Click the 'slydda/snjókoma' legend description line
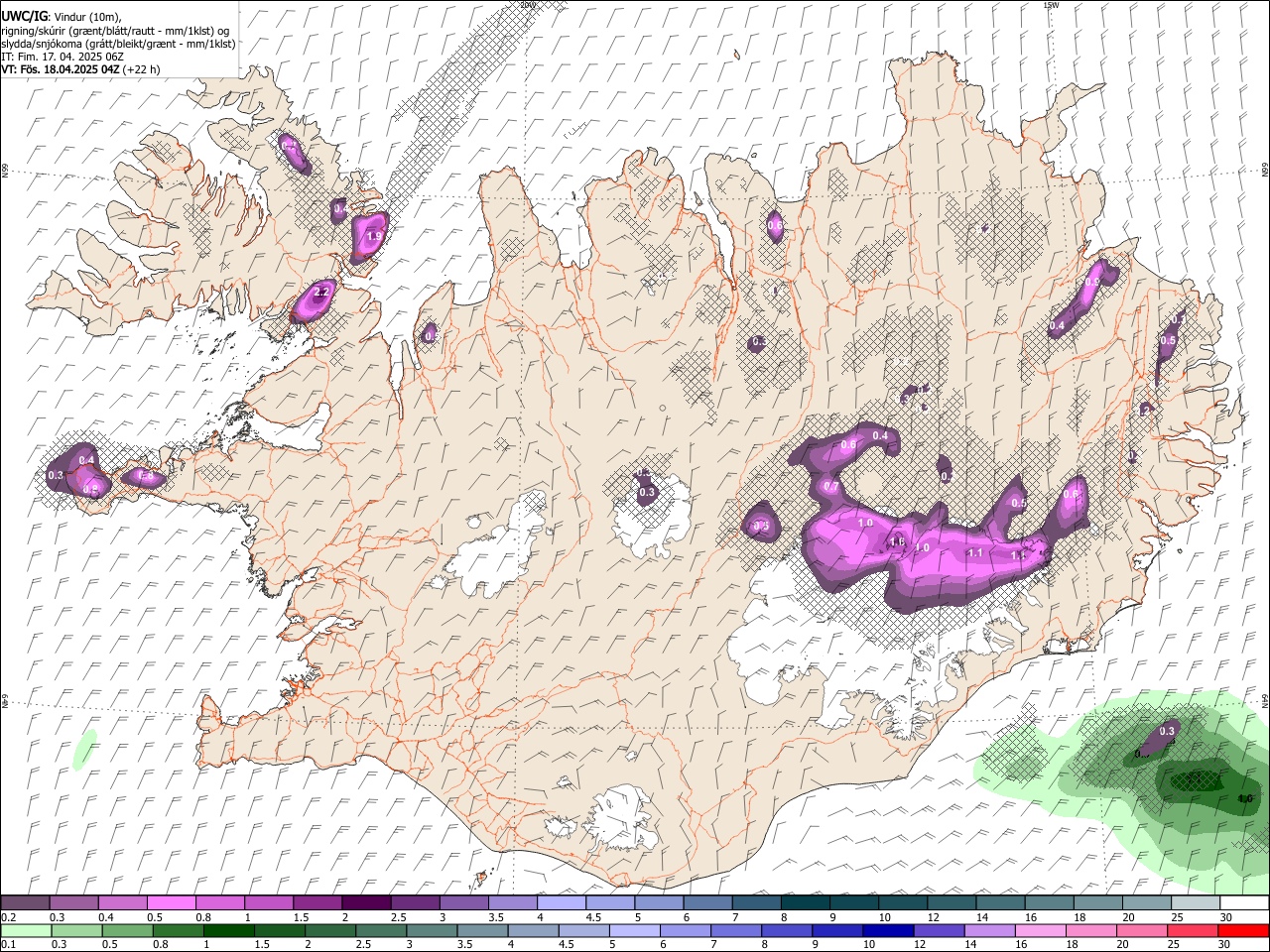Screen dimensions: 1270x952 coord(118,44)
